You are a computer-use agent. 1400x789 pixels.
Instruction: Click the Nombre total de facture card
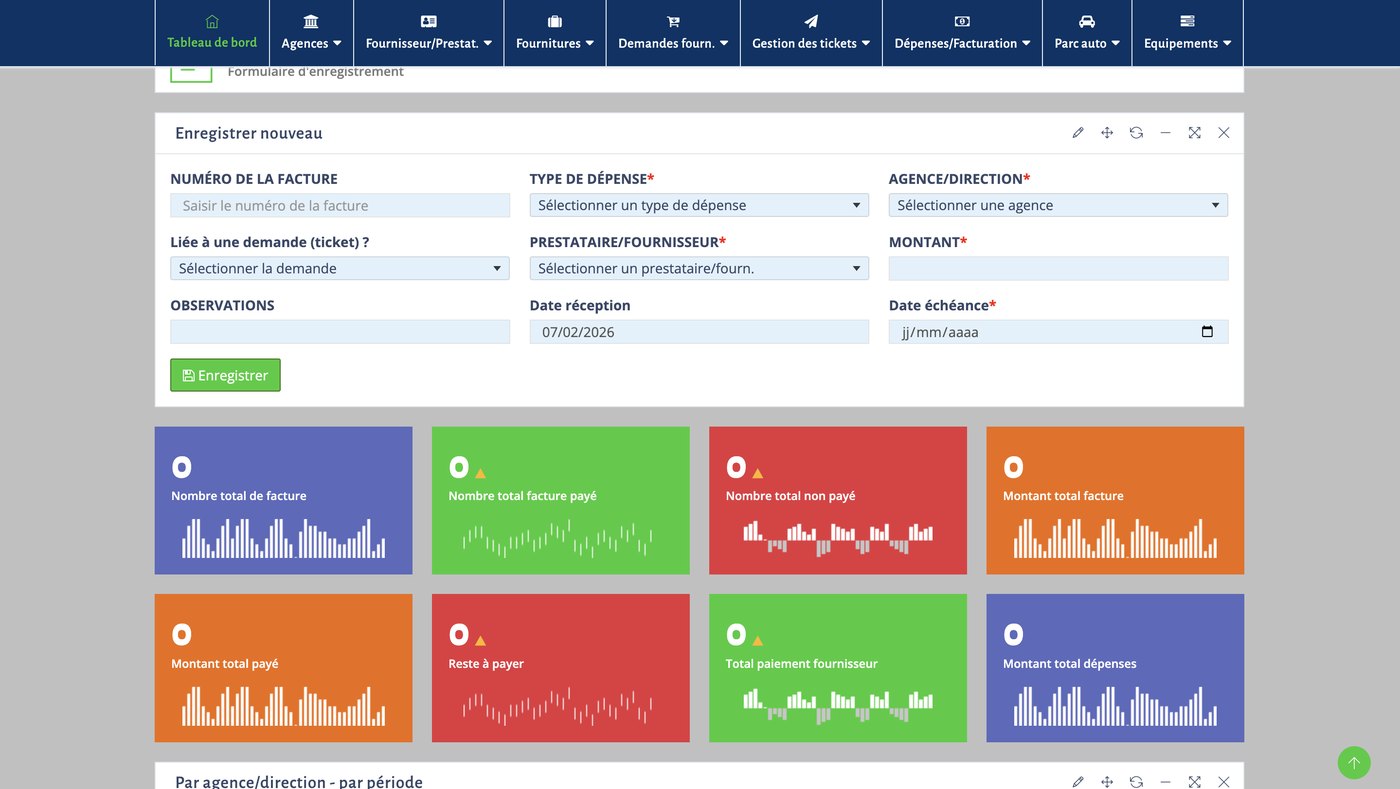point(283,501)
